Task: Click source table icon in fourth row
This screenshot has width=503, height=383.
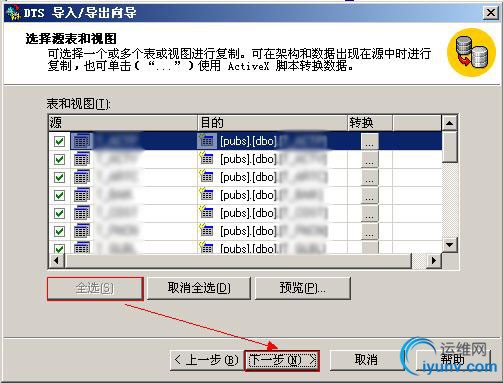Action: point(81,195)
